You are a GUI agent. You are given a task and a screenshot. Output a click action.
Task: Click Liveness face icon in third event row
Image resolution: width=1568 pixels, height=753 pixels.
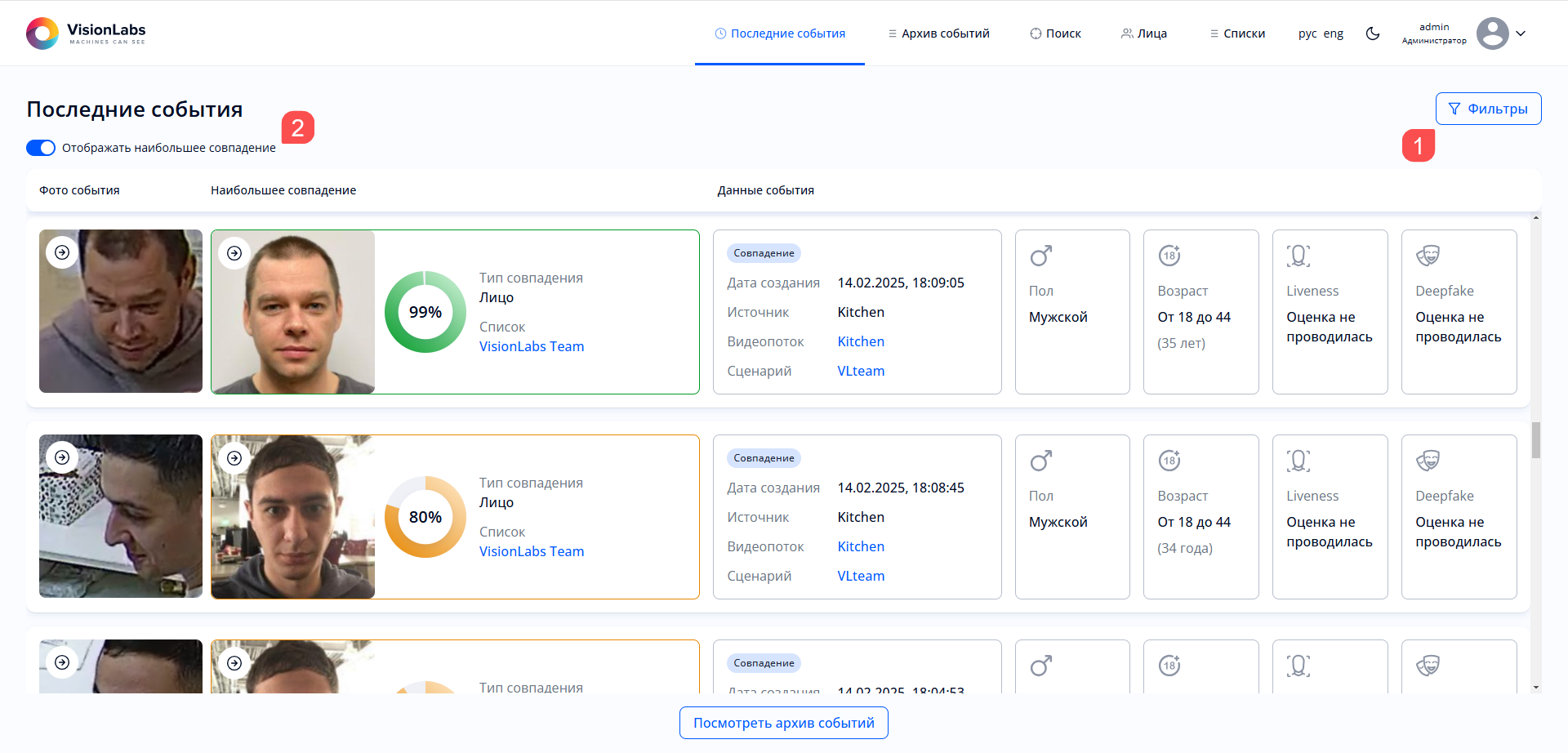pyautogui.click(x=1298, y=666)
